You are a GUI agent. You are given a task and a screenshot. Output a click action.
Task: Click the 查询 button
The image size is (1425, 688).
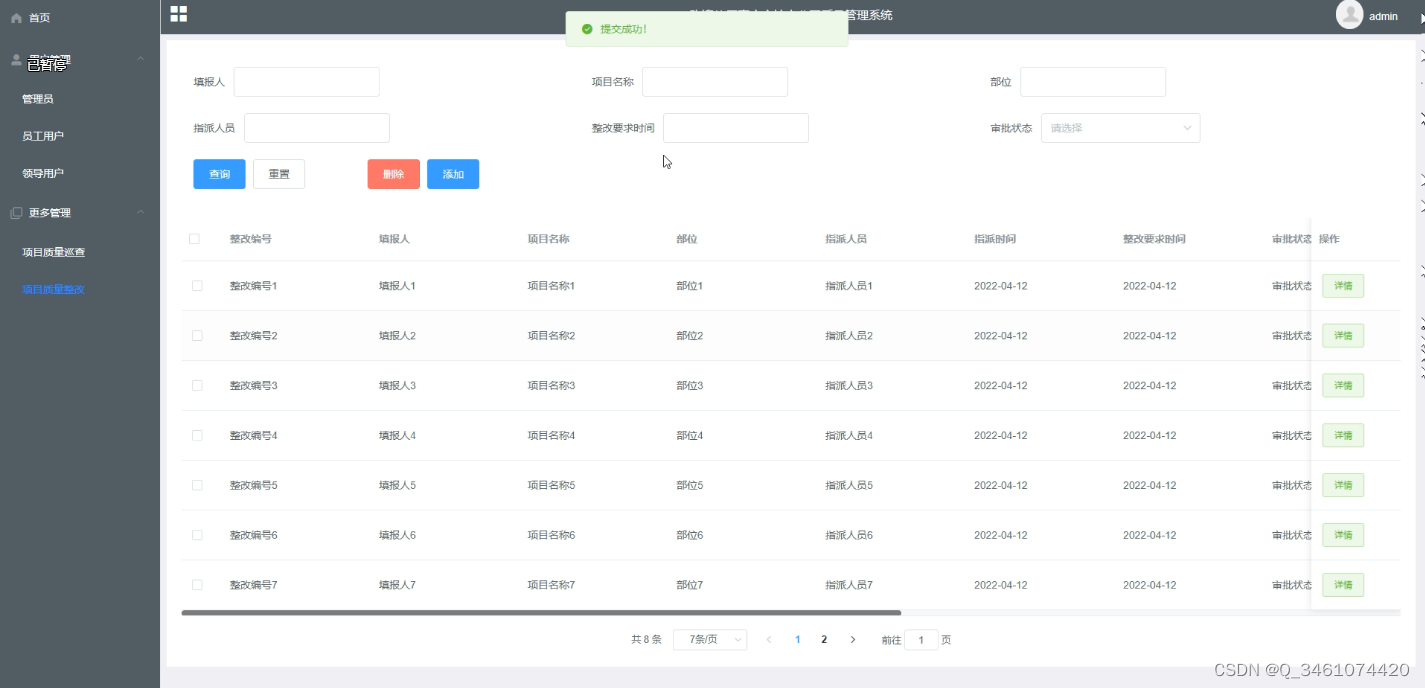coord(219,174)
